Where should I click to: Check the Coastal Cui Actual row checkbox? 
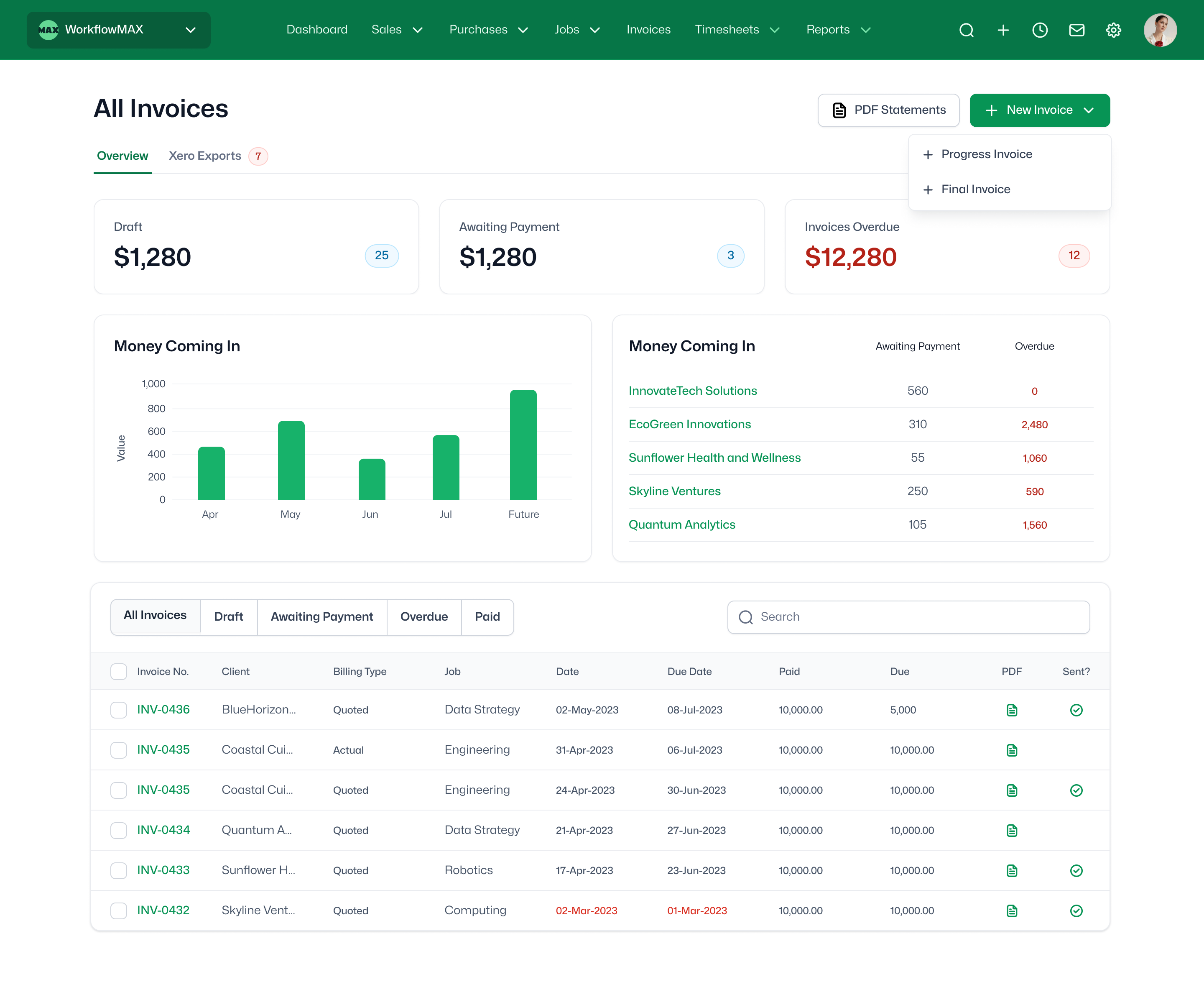[119, 750]
